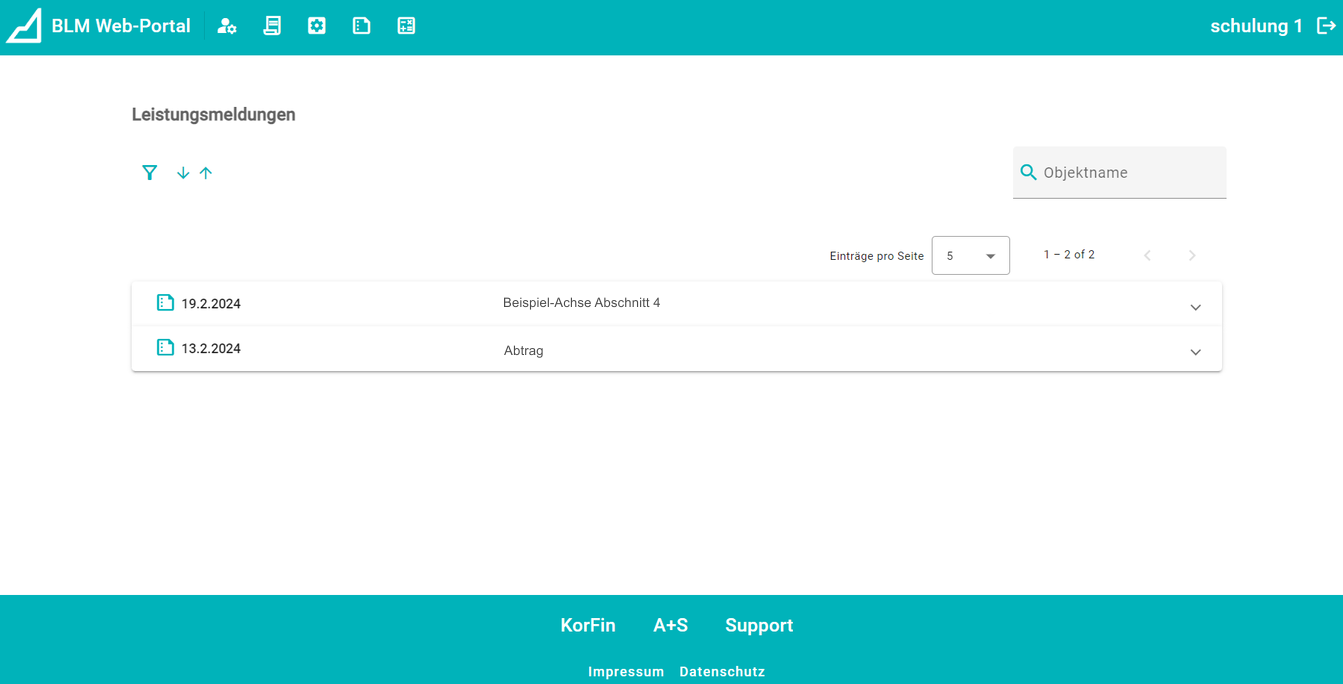Open the KorFin footer link

[x=588, y=625]
